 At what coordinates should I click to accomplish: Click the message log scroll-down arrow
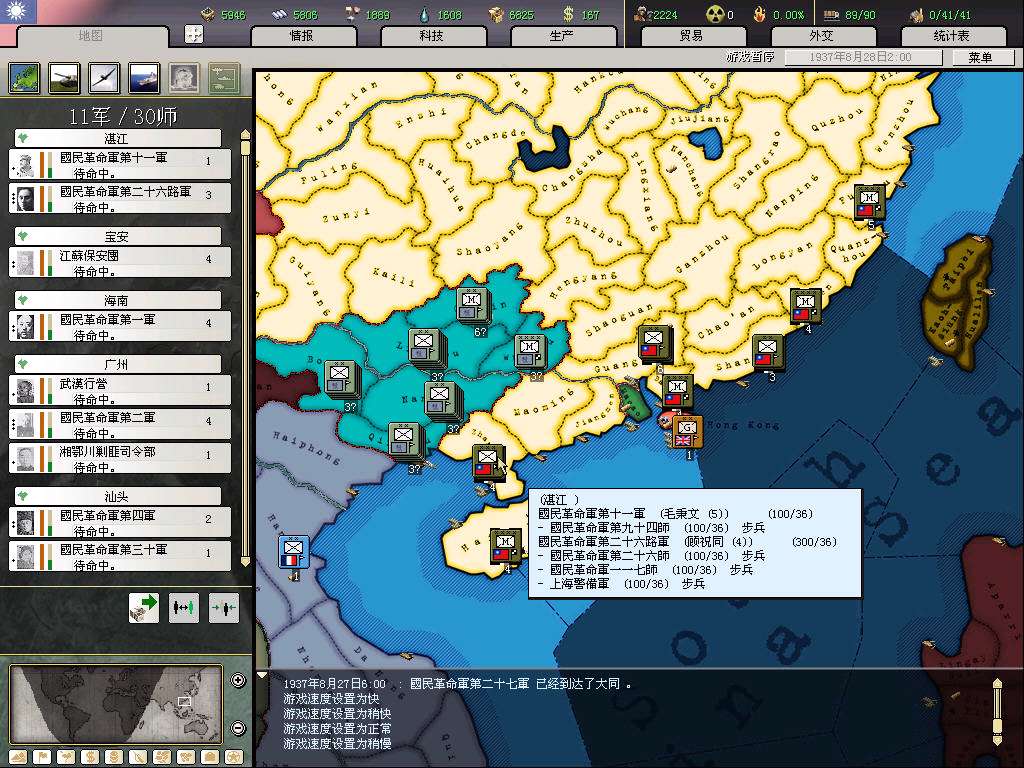tap(997, 741)
